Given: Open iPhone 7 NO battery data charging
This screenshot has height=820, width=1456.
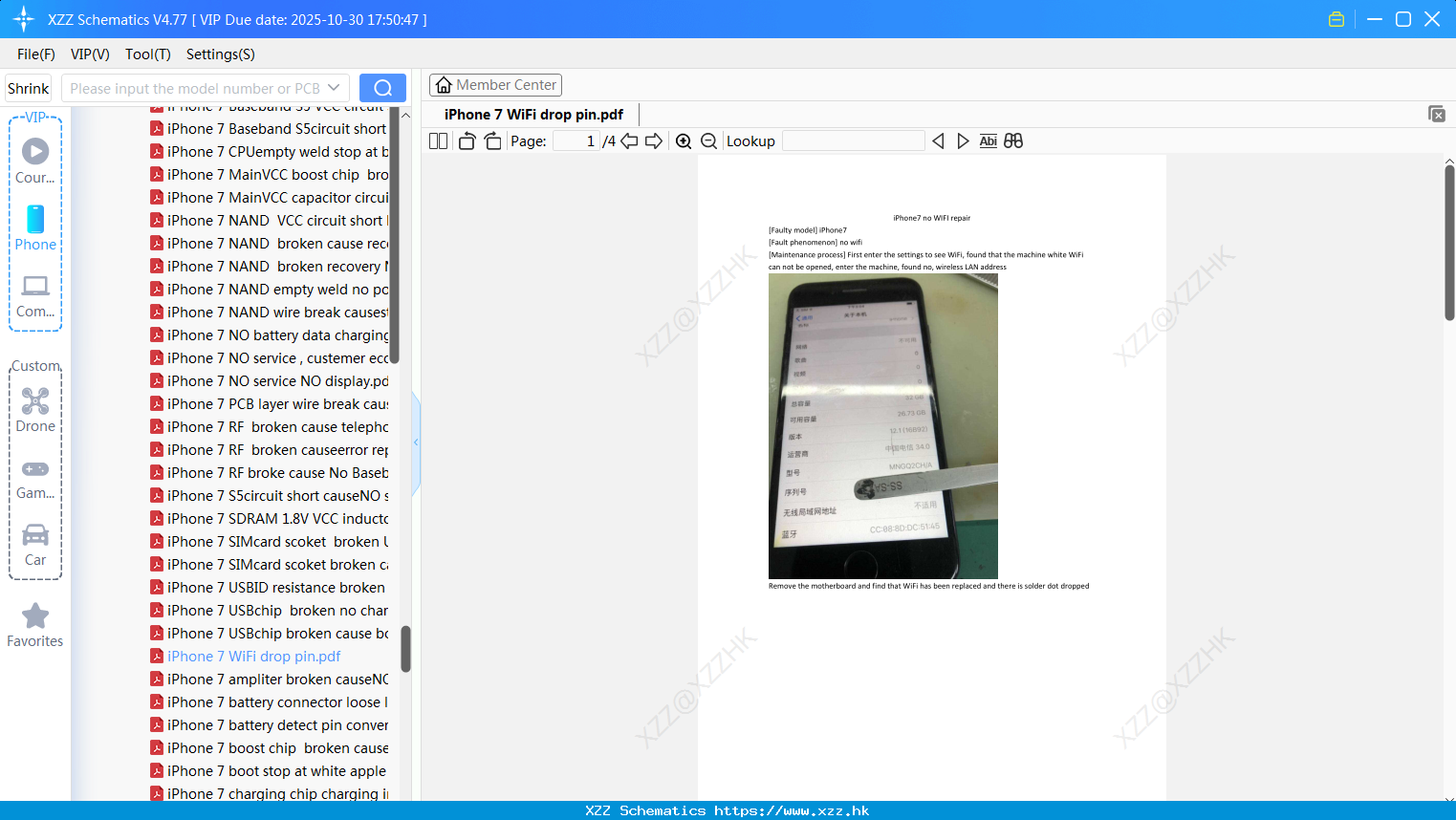Looking at the screenshot, I should point(269,334).
